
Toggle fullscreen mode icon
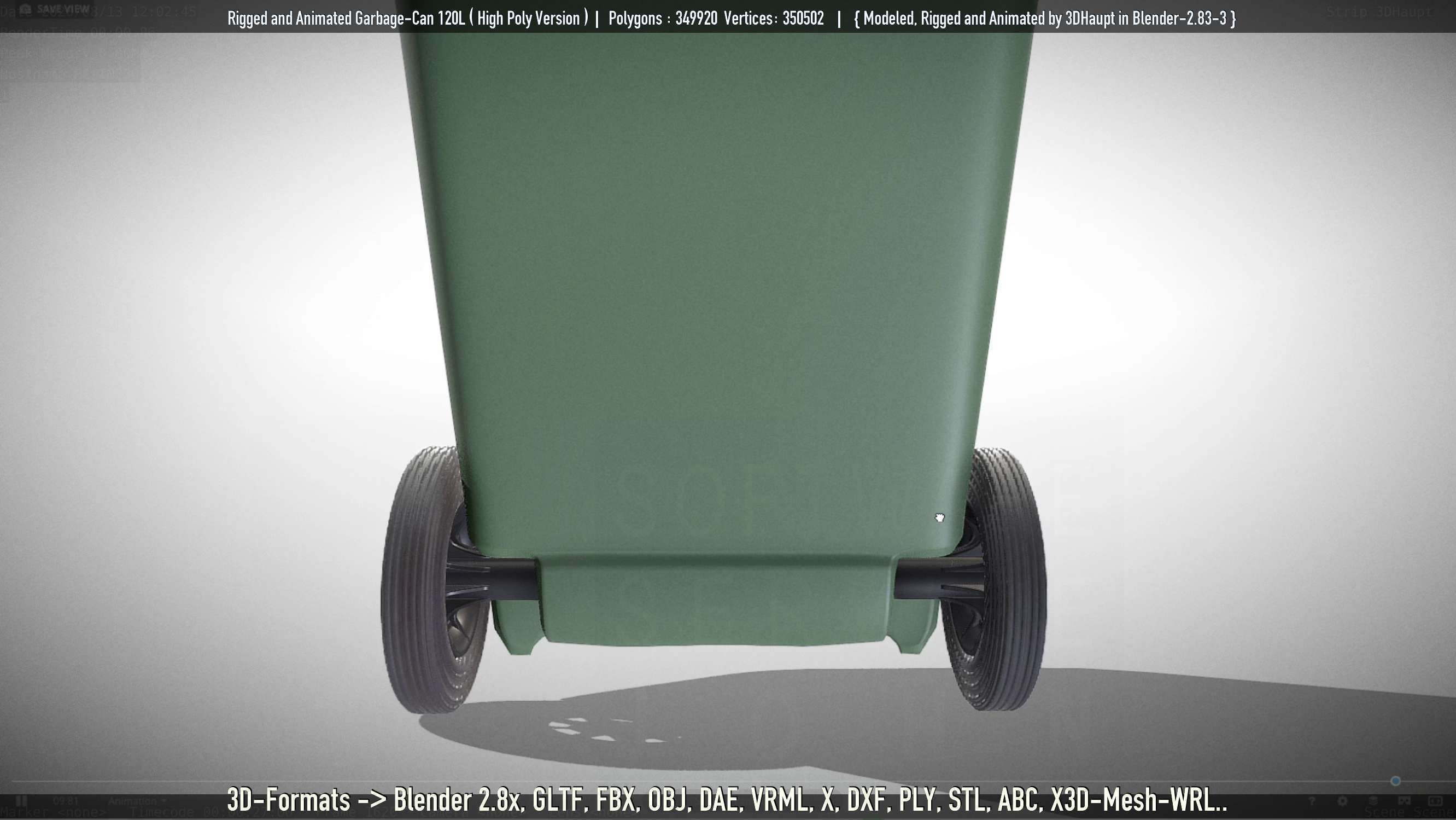[x=1435, y=801]
